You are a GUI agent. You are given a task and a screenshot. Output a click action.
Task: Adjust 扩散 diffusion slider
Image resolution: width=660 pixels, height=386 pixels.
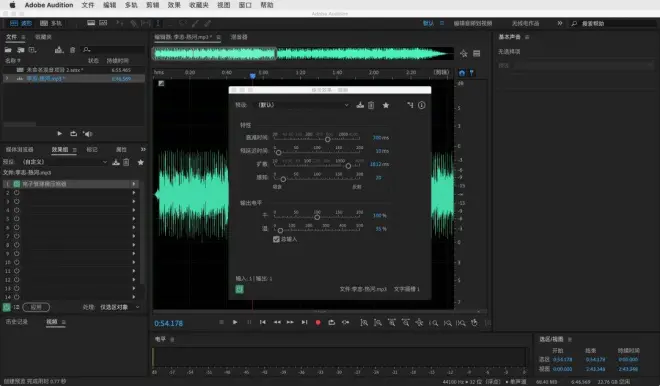348,166
